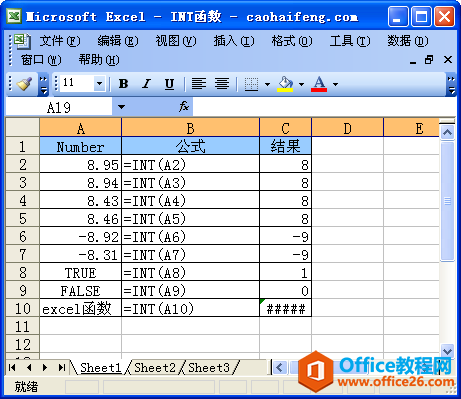Toggle Bold formatting button
The height and width of the screenshot is (399, 461).
(x=123, y=84)
